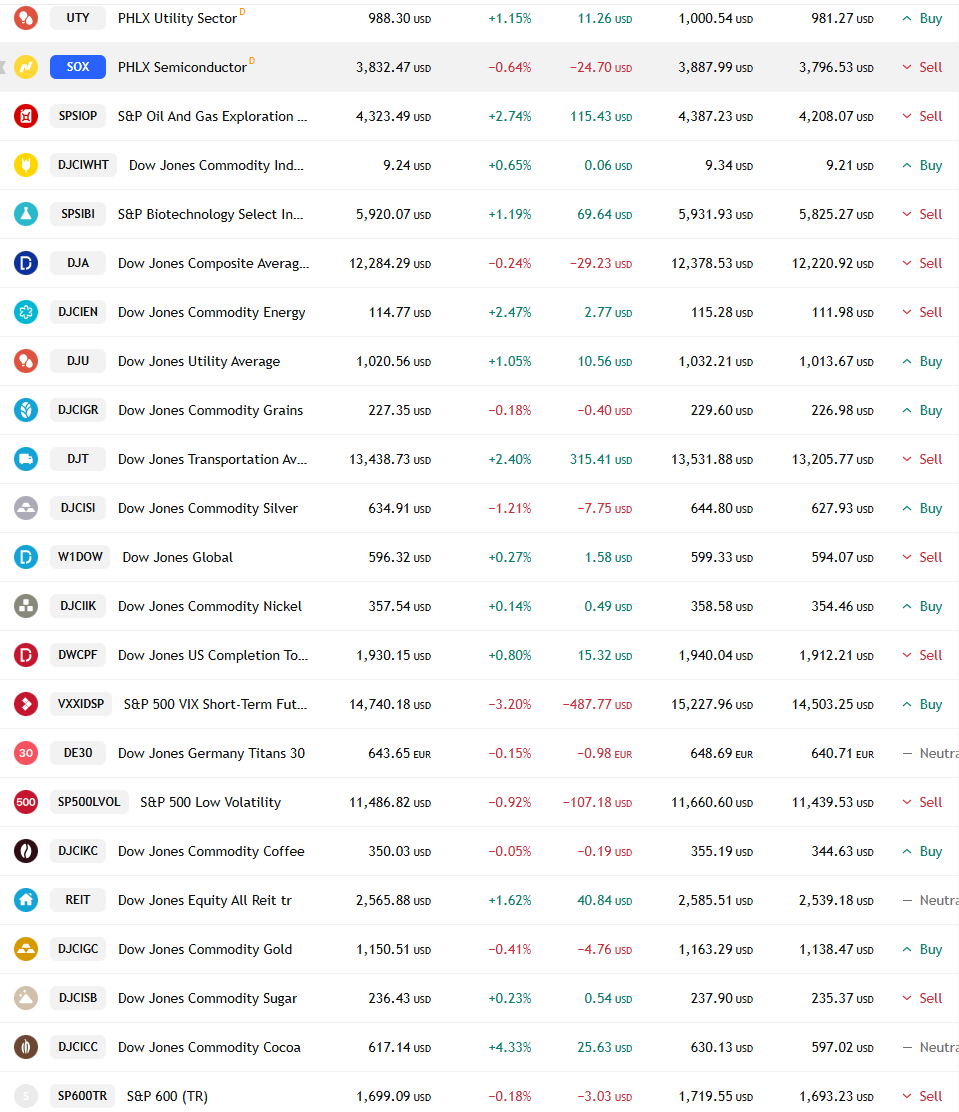959x1112 pixels.
Task: Click the VXXIDSP red diamond icon
Action: point(26,703)
